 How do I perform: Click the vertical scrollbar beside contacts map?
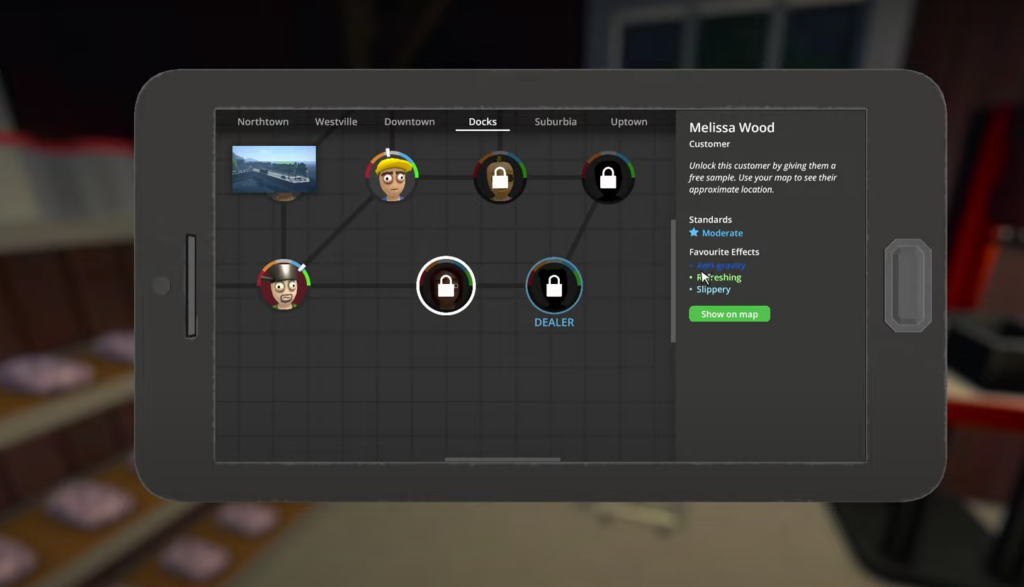point(673,281)
